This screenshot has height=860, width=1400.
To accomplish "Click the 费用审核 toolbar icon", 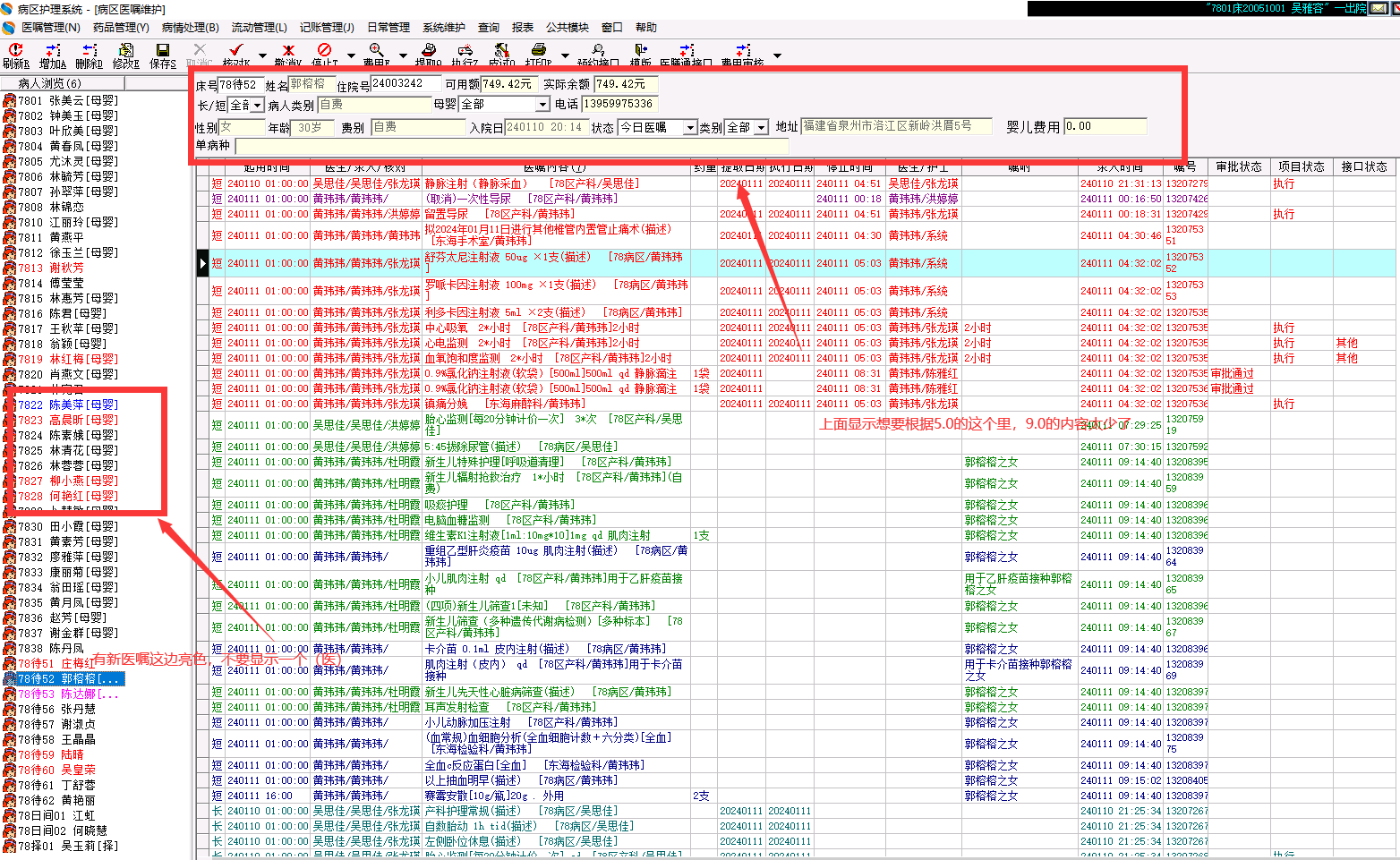I will tap(743, 50).
